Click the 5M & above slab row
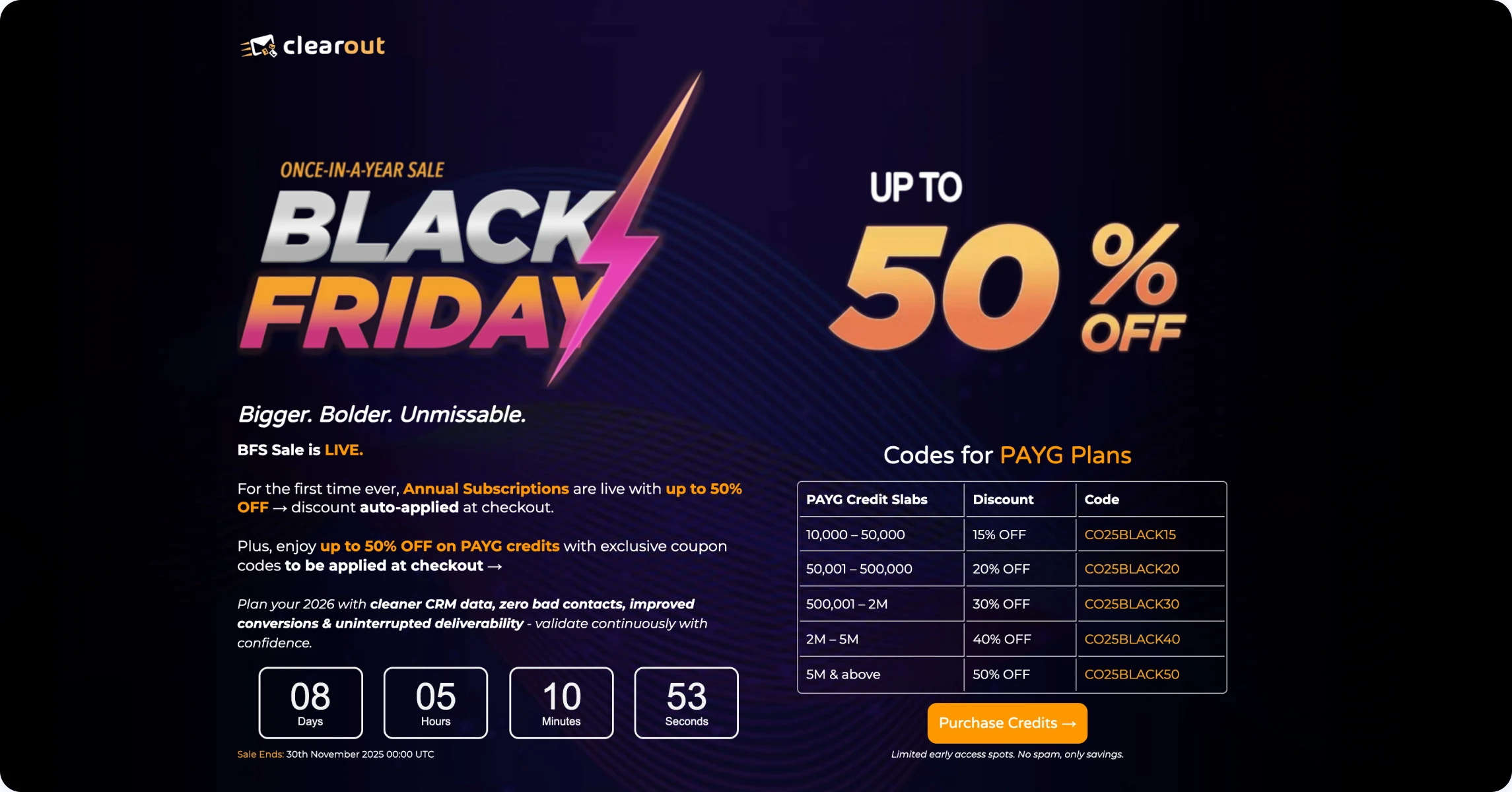 point(842,674)
